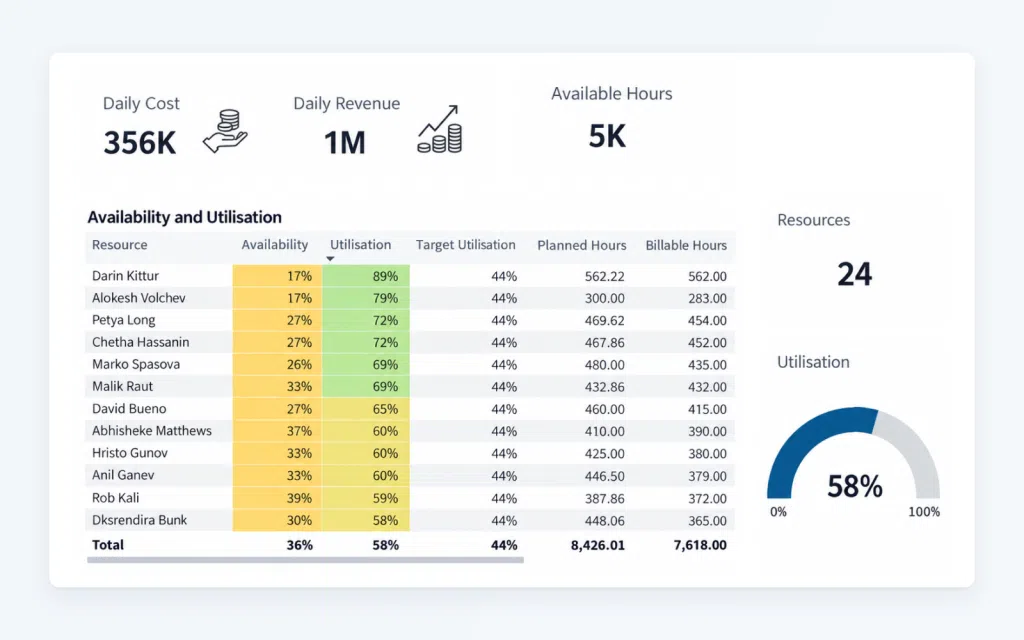Viewport: 1024px width, 640px height.
Task: Click the Daily Cost hand-with-coins icon
Action: tap(225, 131)
